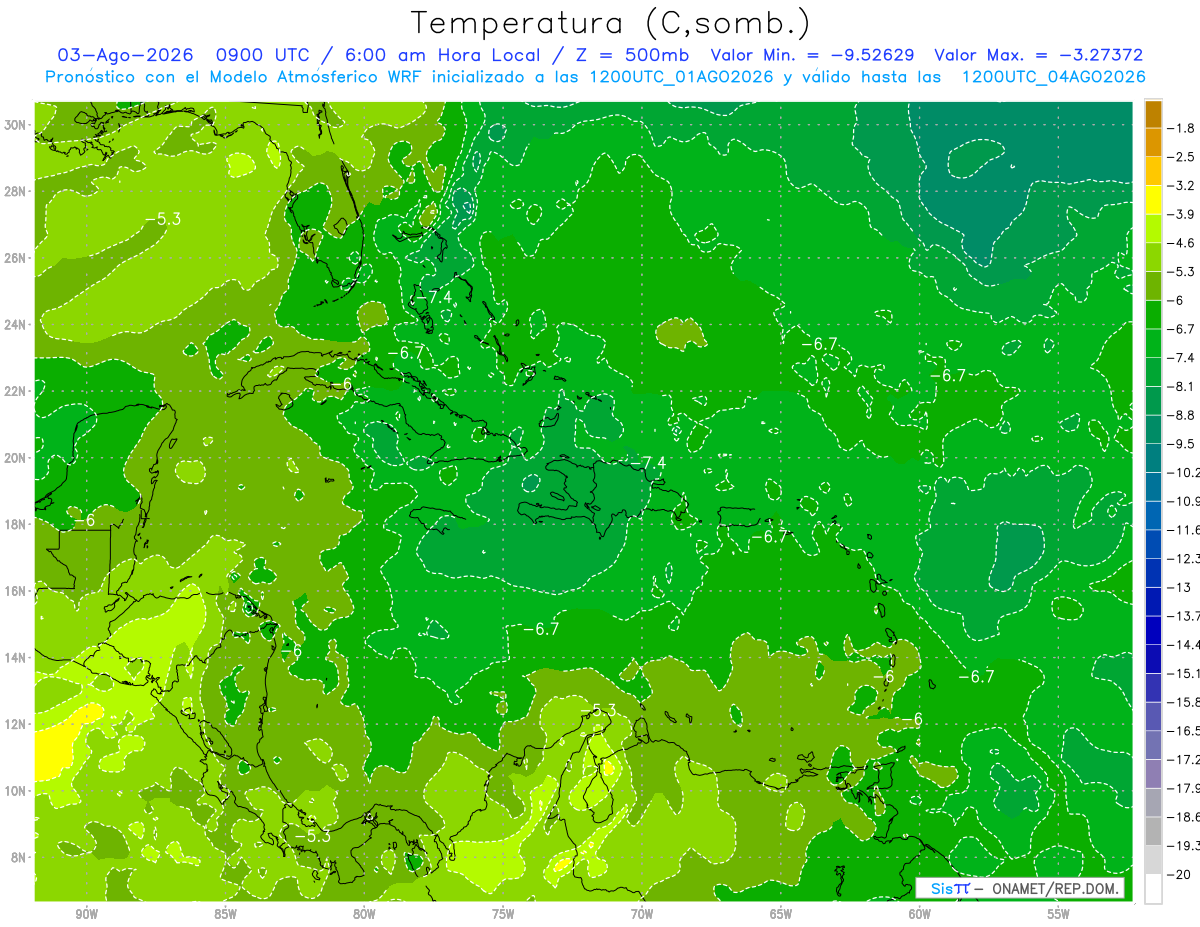Image resolution: width=1200 pixels, height=927 pixels.
Task: Click the "-10.2" legend label
Action: pyautogui.click(x=1183, y=472)
